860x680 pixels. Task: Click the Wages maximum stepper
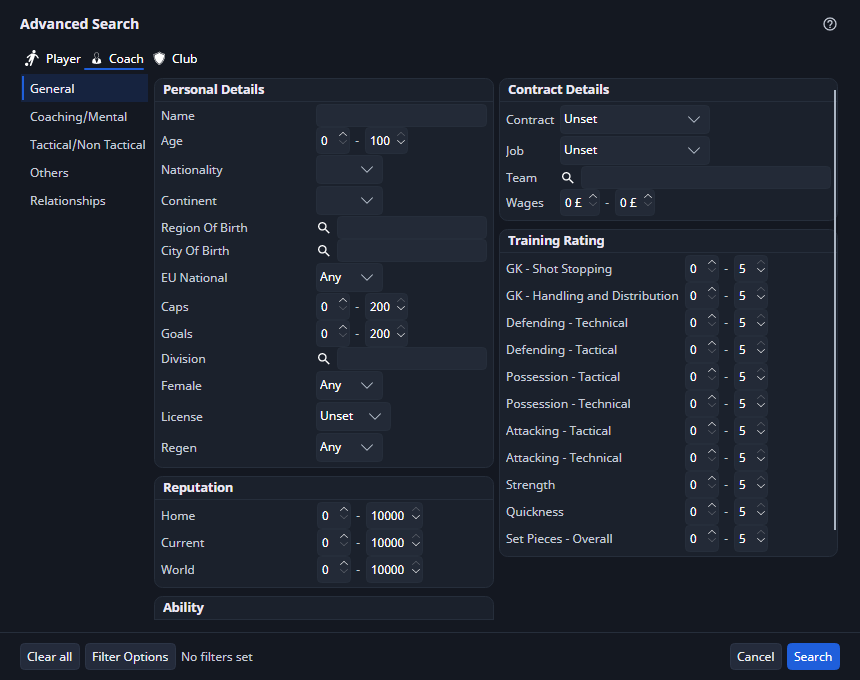tap(635, 203)
